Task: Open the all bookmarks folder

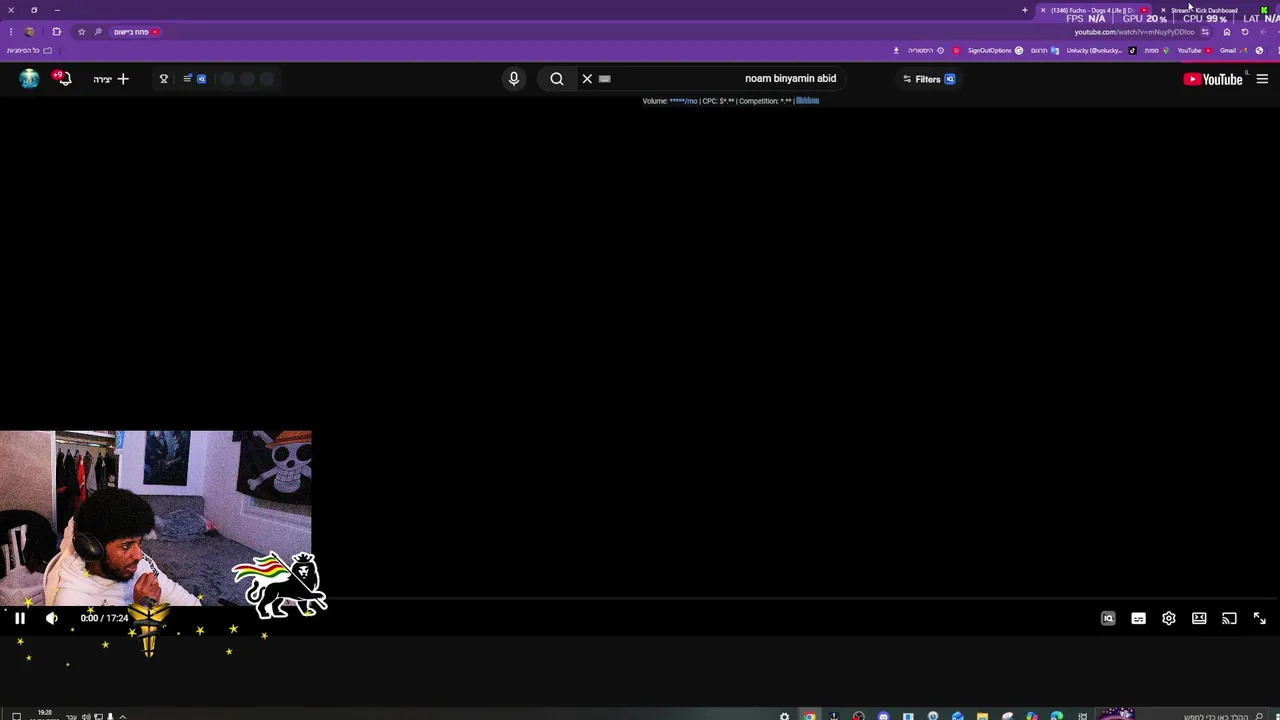Action: (28, 50)
